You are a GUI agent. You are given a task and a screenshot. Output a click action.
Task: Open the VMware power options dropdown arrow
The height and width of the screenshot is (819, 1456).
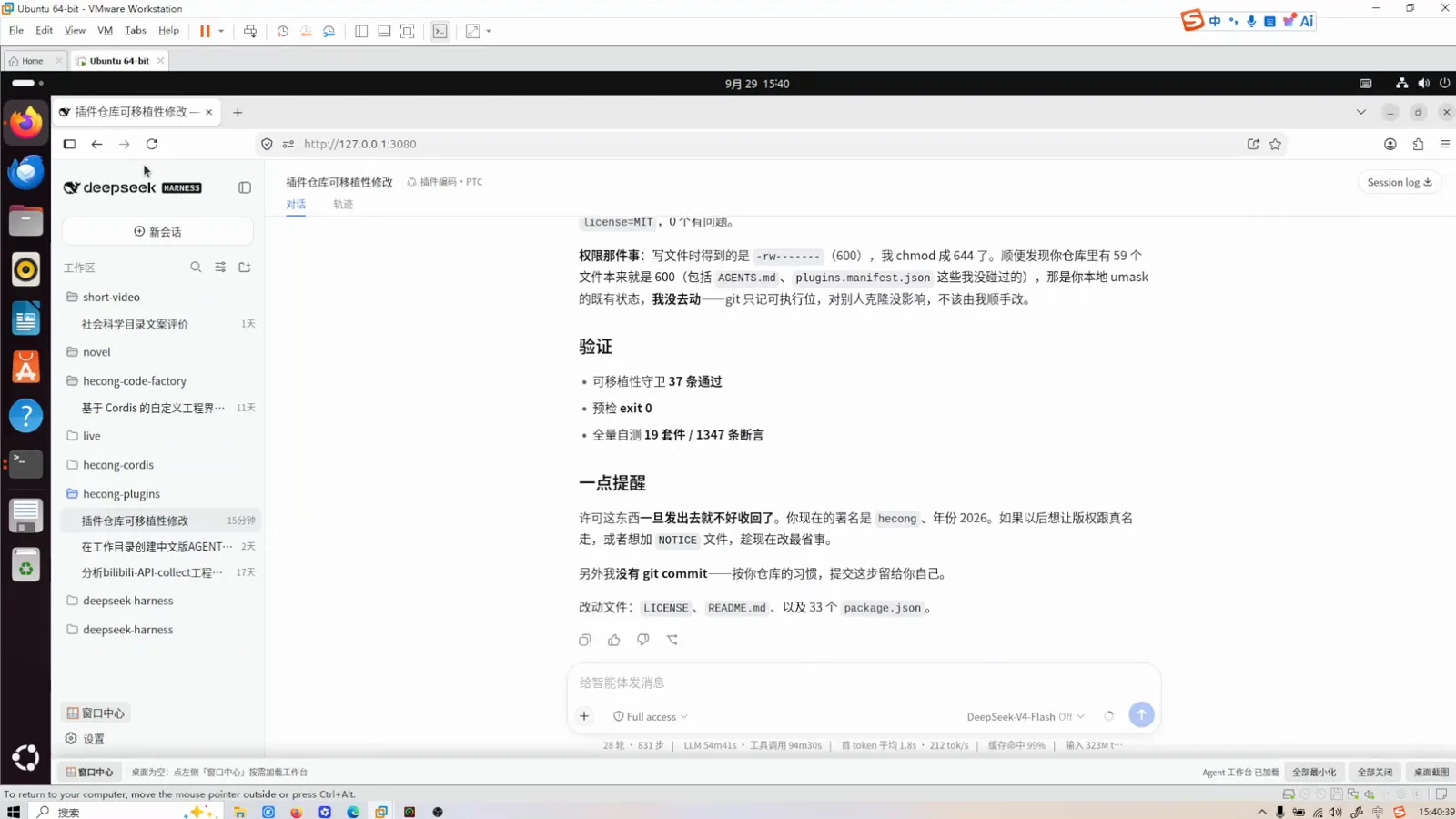pyautogui.click(x=221, y=31)
